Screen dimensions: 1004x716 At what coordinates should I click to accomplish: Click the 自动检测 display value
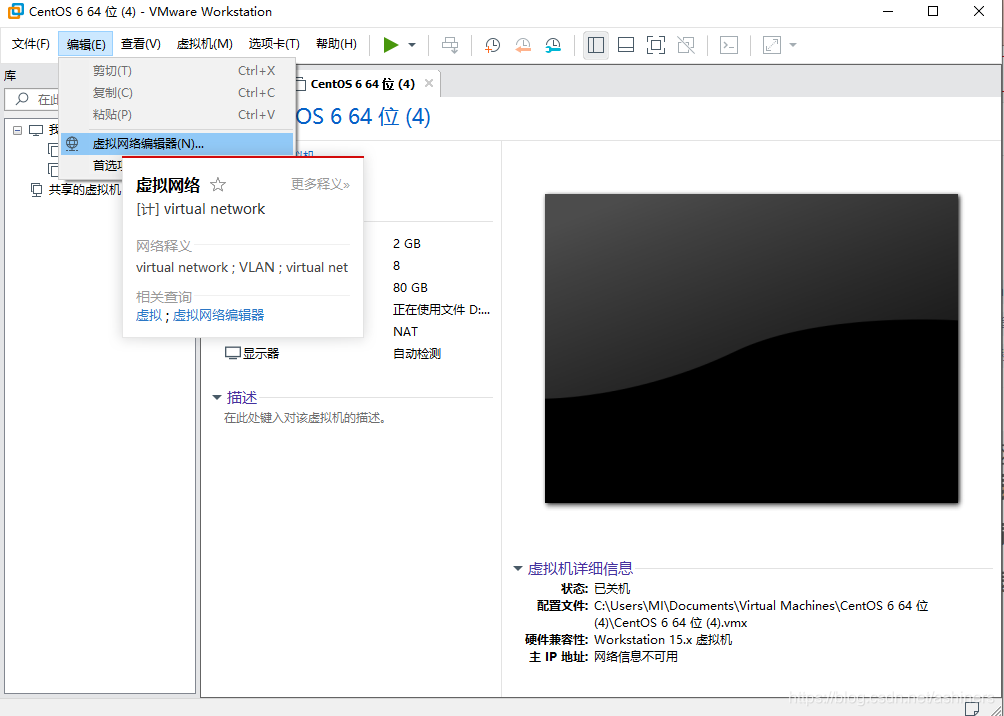coord(417,354)
